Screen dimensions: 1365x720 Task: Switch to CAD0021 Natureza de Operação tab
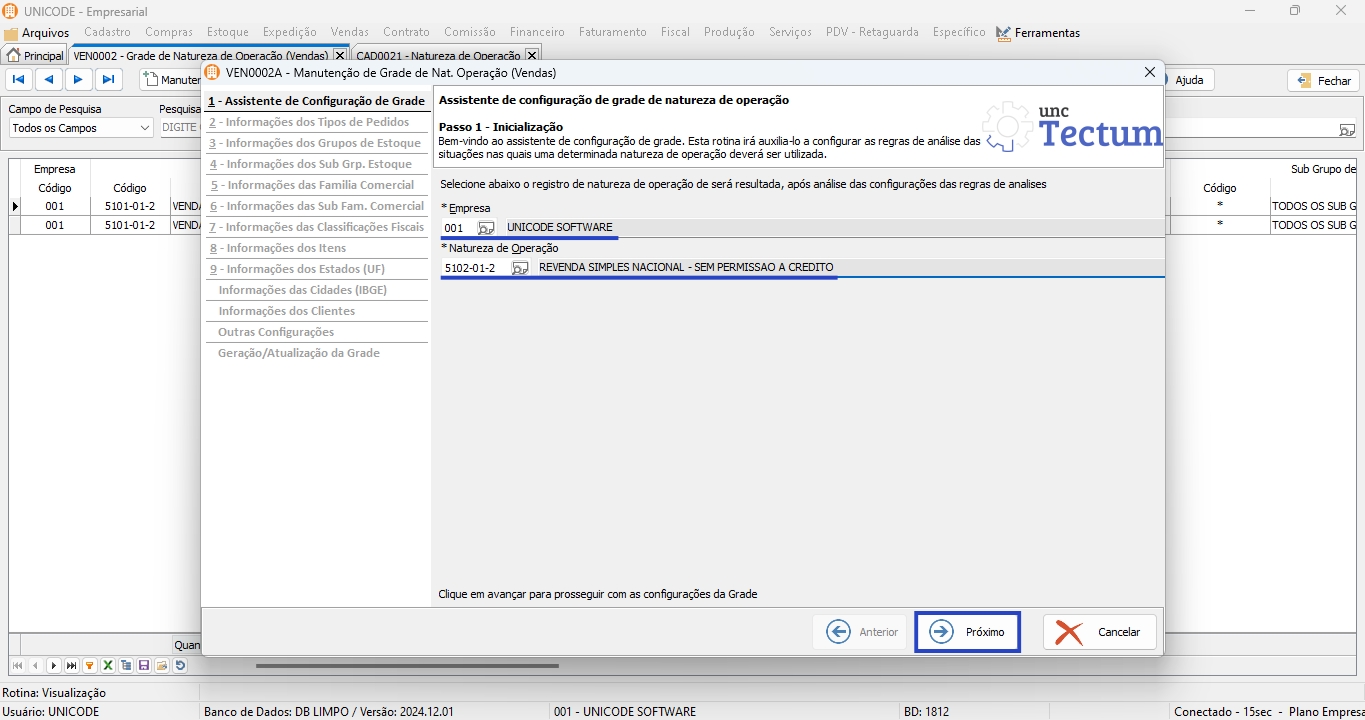coord(438,56)
